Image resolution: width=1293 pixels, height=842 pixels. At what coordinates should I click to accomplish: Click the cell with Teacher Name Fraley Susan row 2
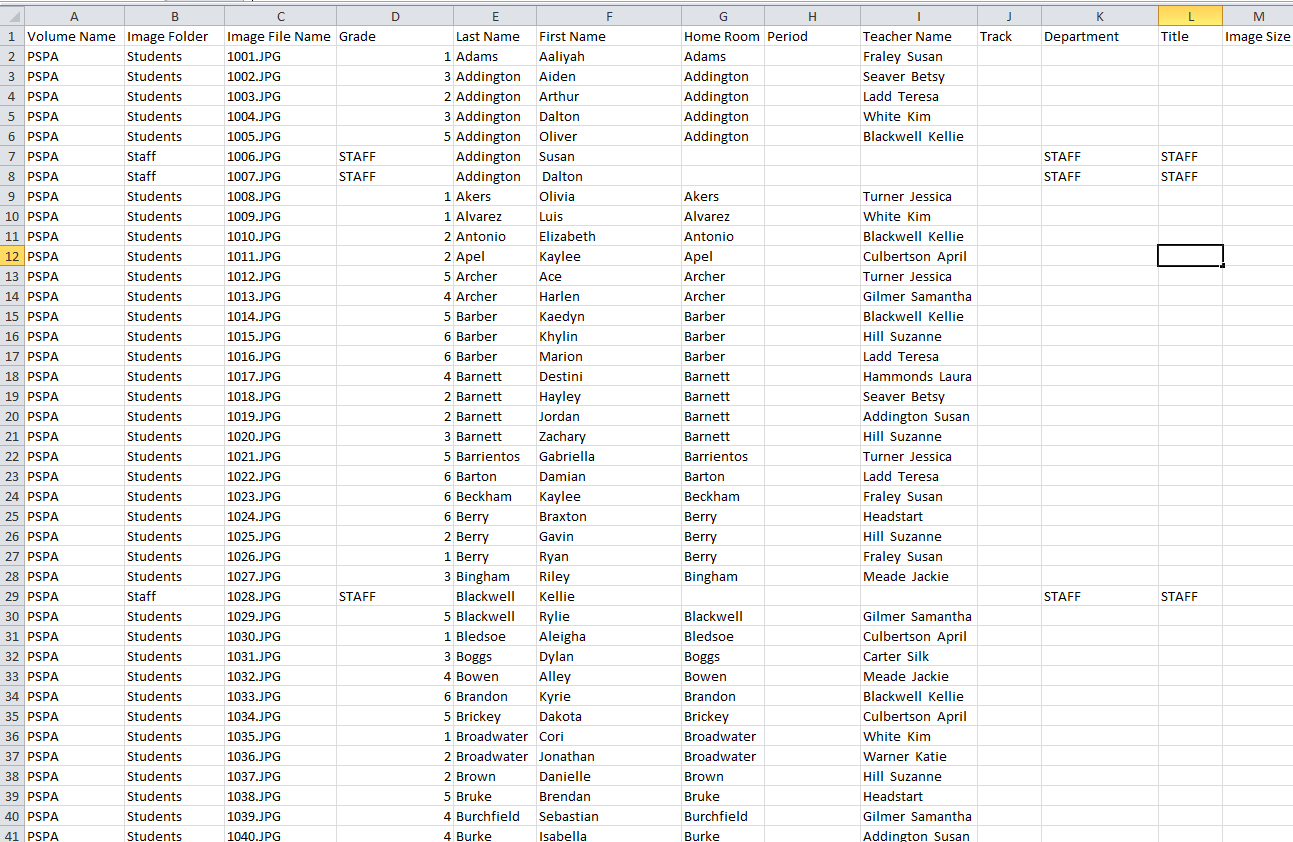918,56
